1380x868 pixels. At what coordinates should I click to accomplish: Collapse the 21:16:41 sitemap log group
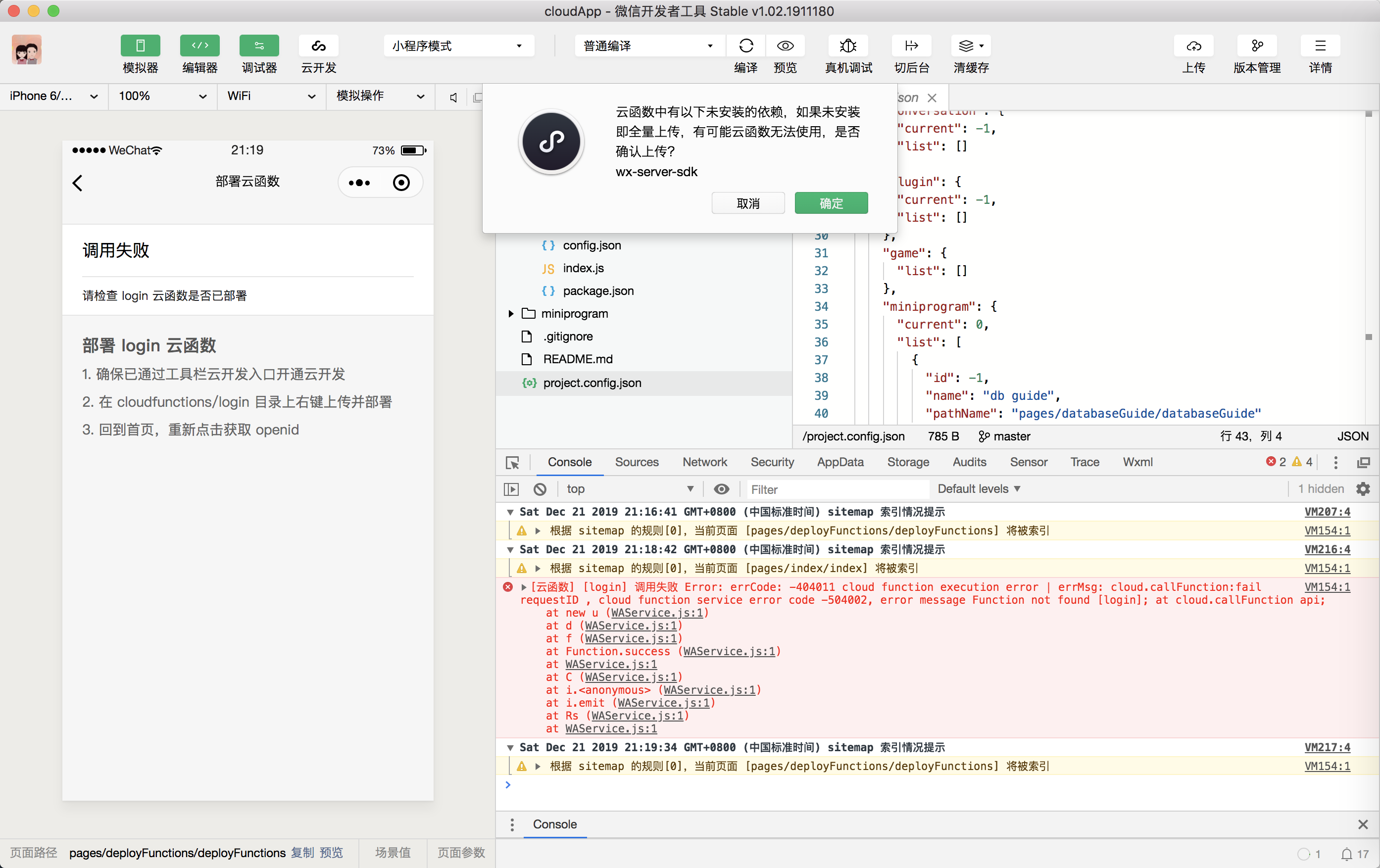coord(510,512)
